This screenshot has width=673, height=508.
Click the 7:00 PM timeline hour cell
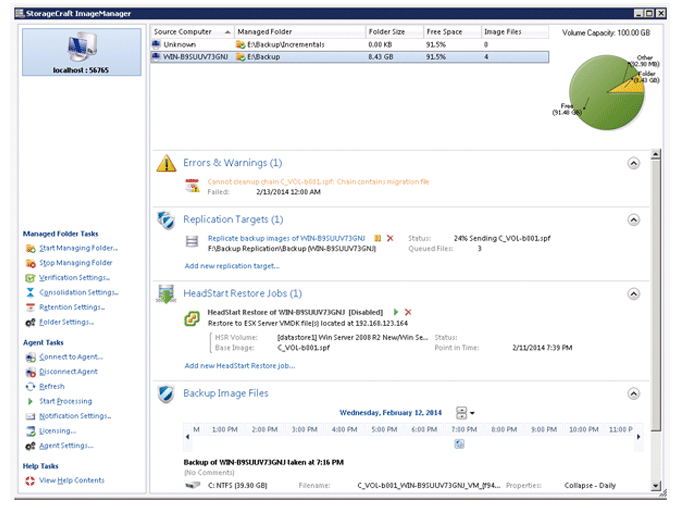464,430
